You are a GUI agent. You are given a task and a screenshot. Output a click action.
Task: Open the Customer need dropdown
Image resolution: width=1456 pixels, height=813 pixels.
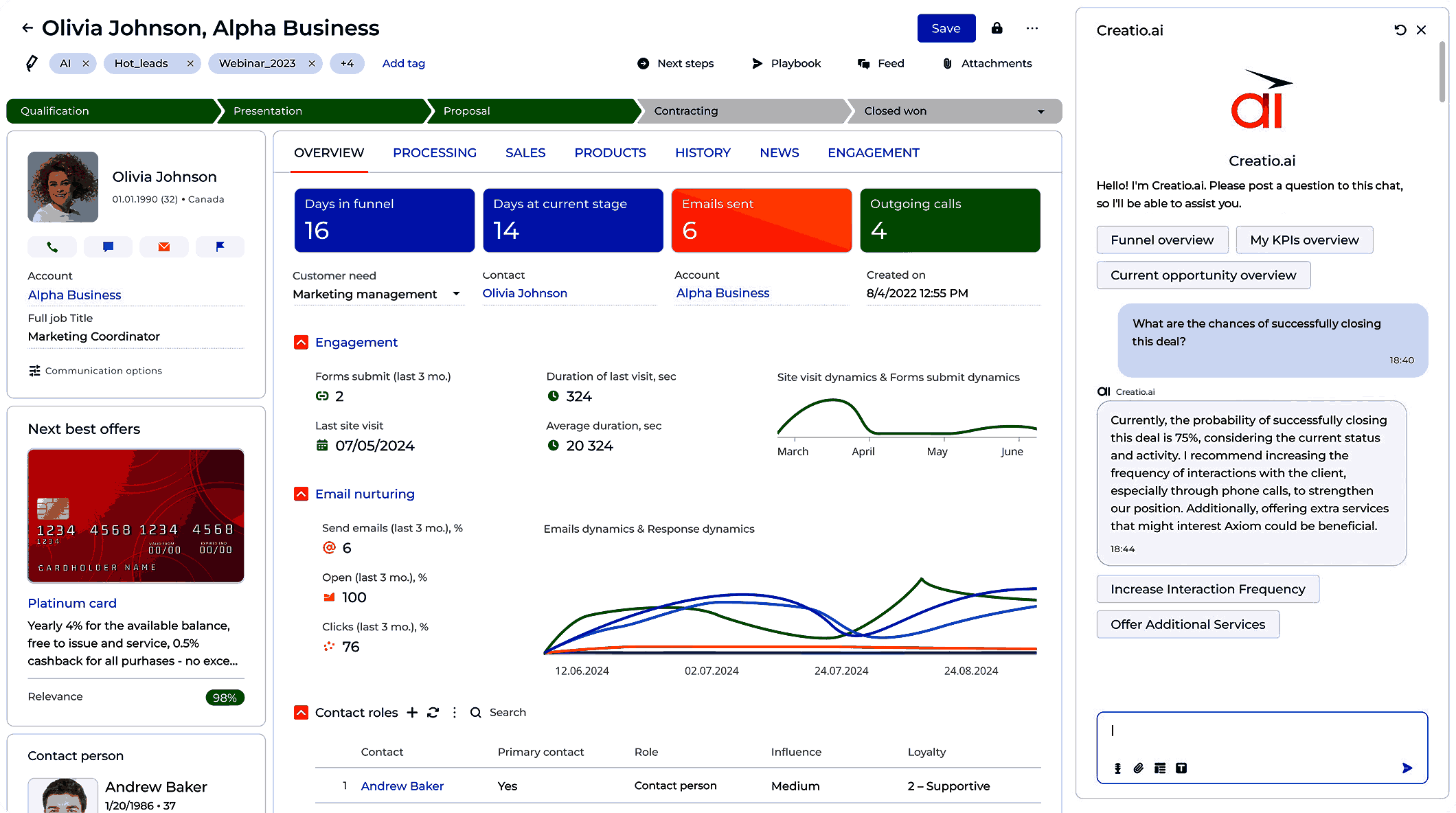456,294
